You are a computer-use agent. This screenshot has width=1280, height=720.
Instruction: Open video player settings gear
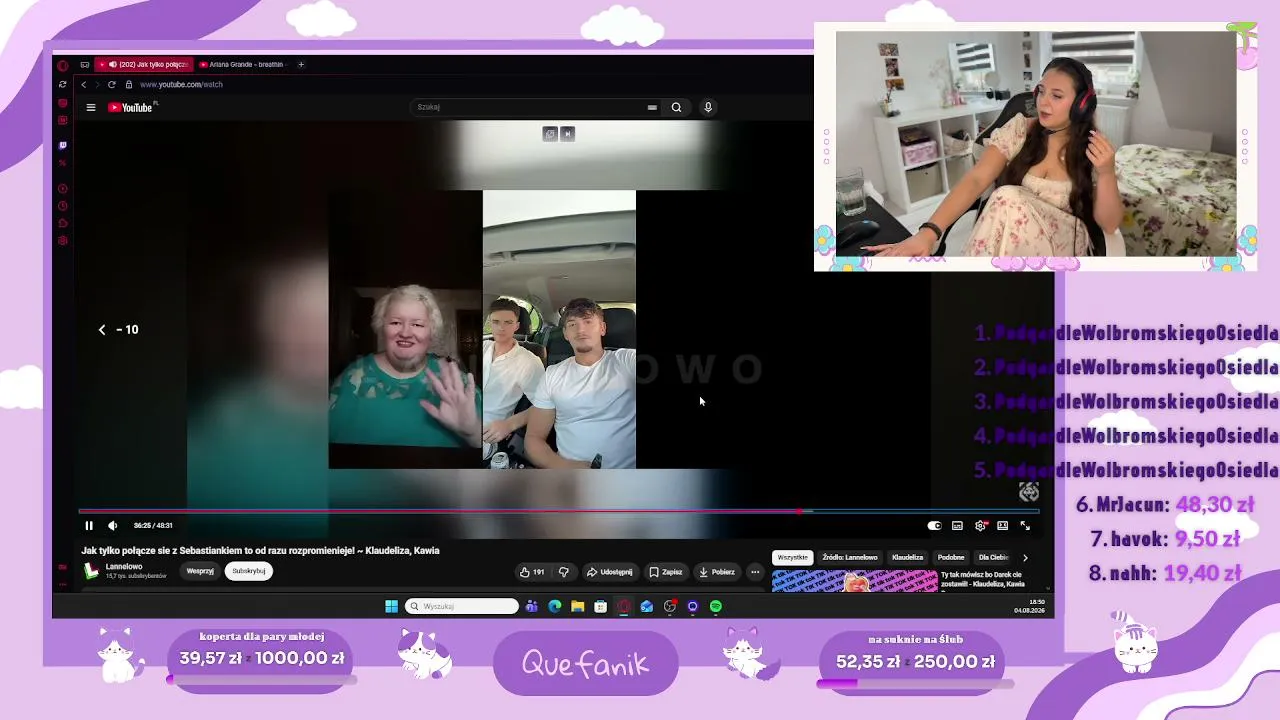[x=980, y=525]
